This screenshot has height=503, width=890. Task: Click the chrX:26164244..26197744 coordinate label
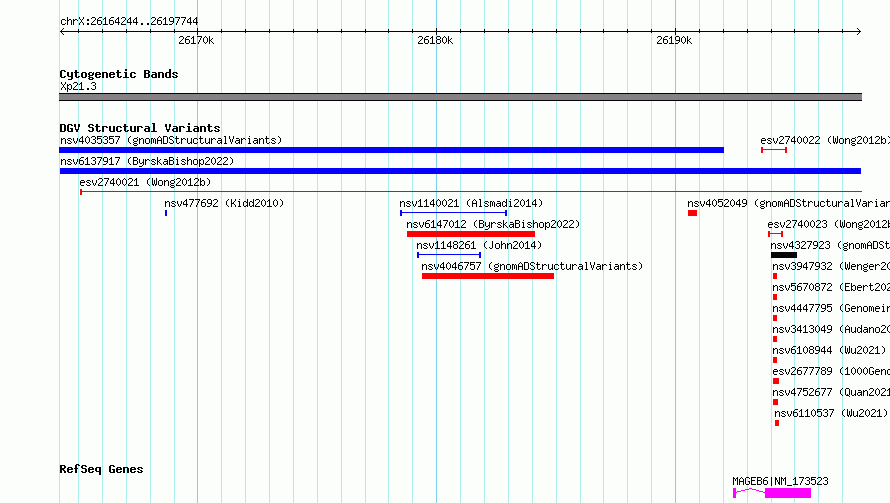(x=129, y=21)
